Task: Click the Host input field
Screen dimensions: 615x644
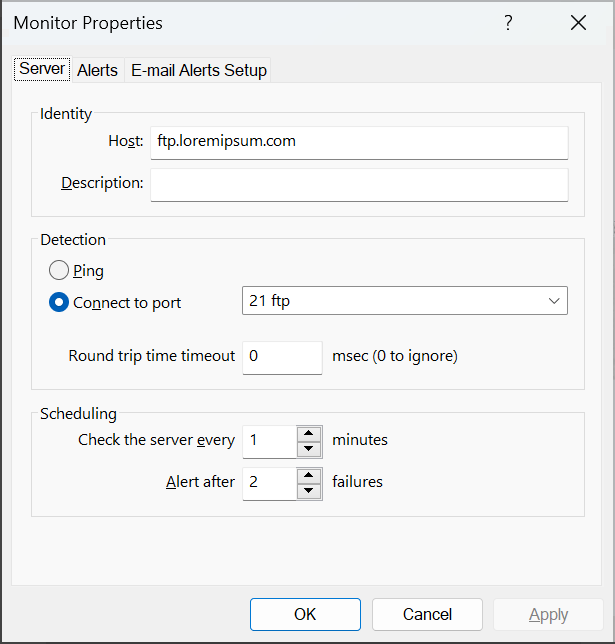Action: click(359, 143)
